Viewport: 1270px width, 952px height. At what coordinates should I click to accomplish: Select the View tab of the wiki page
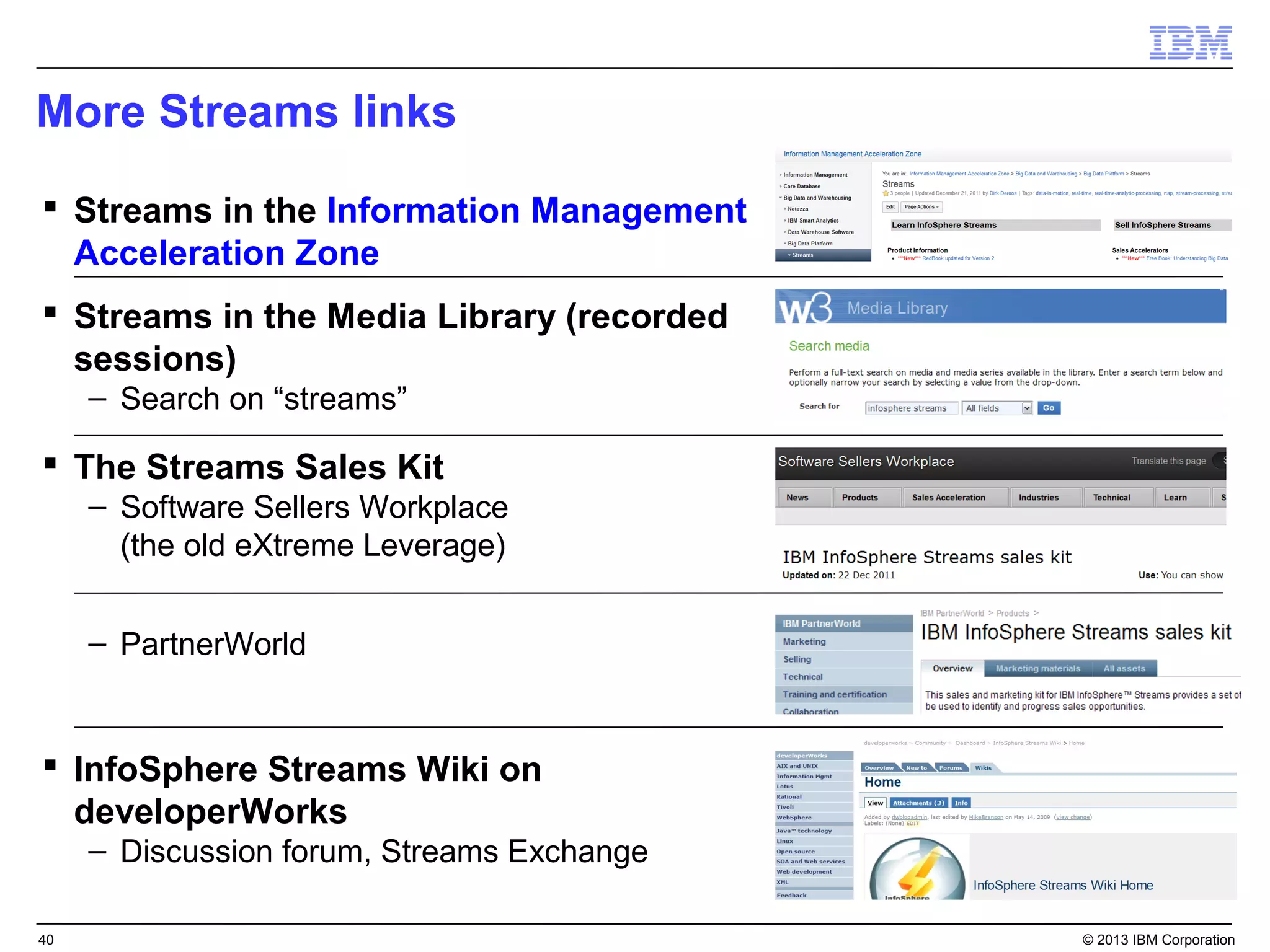[x=875, y=803]
